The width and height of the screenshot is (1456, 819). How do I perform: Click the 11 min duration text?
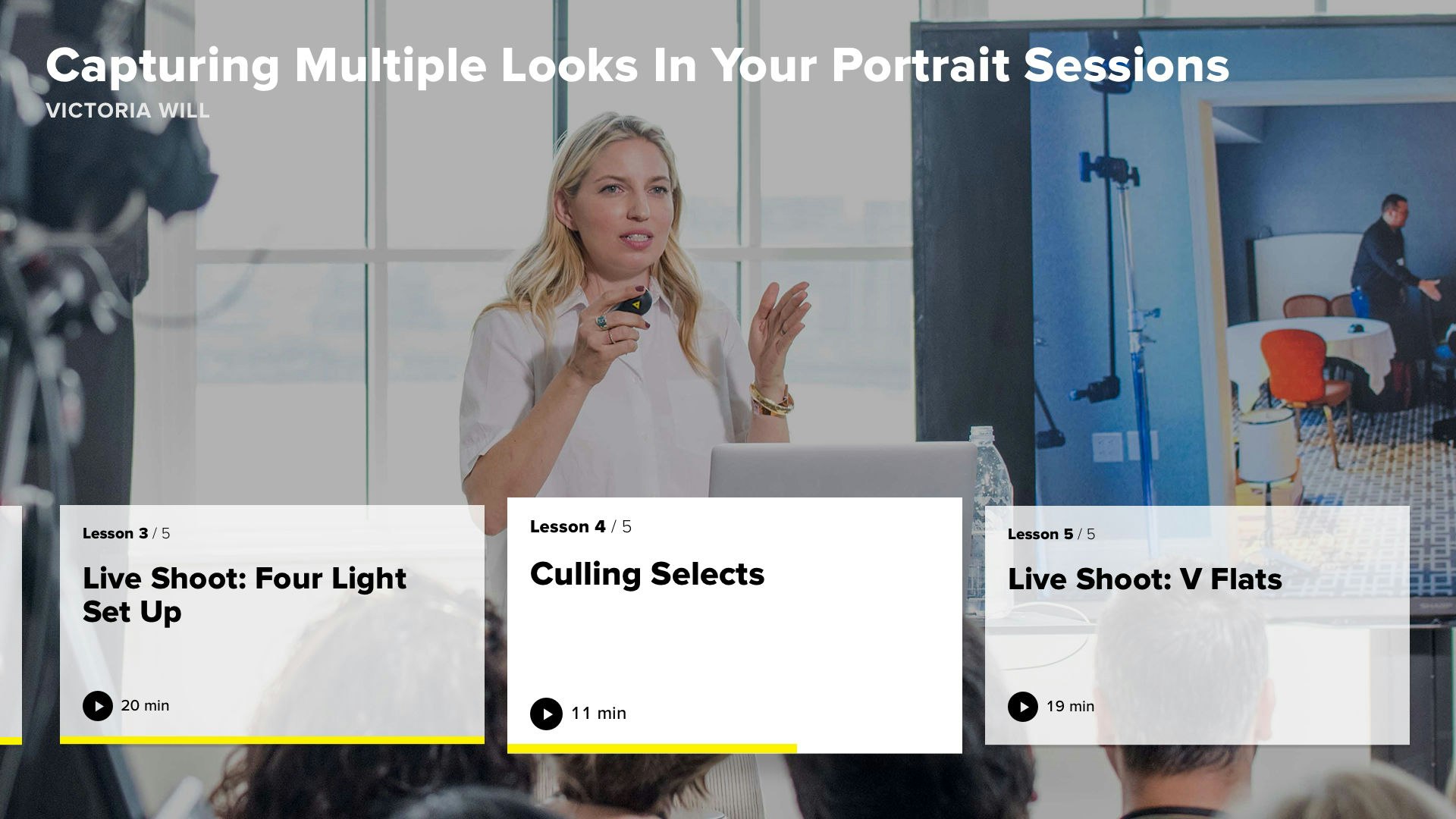click(x=598, y=714)
